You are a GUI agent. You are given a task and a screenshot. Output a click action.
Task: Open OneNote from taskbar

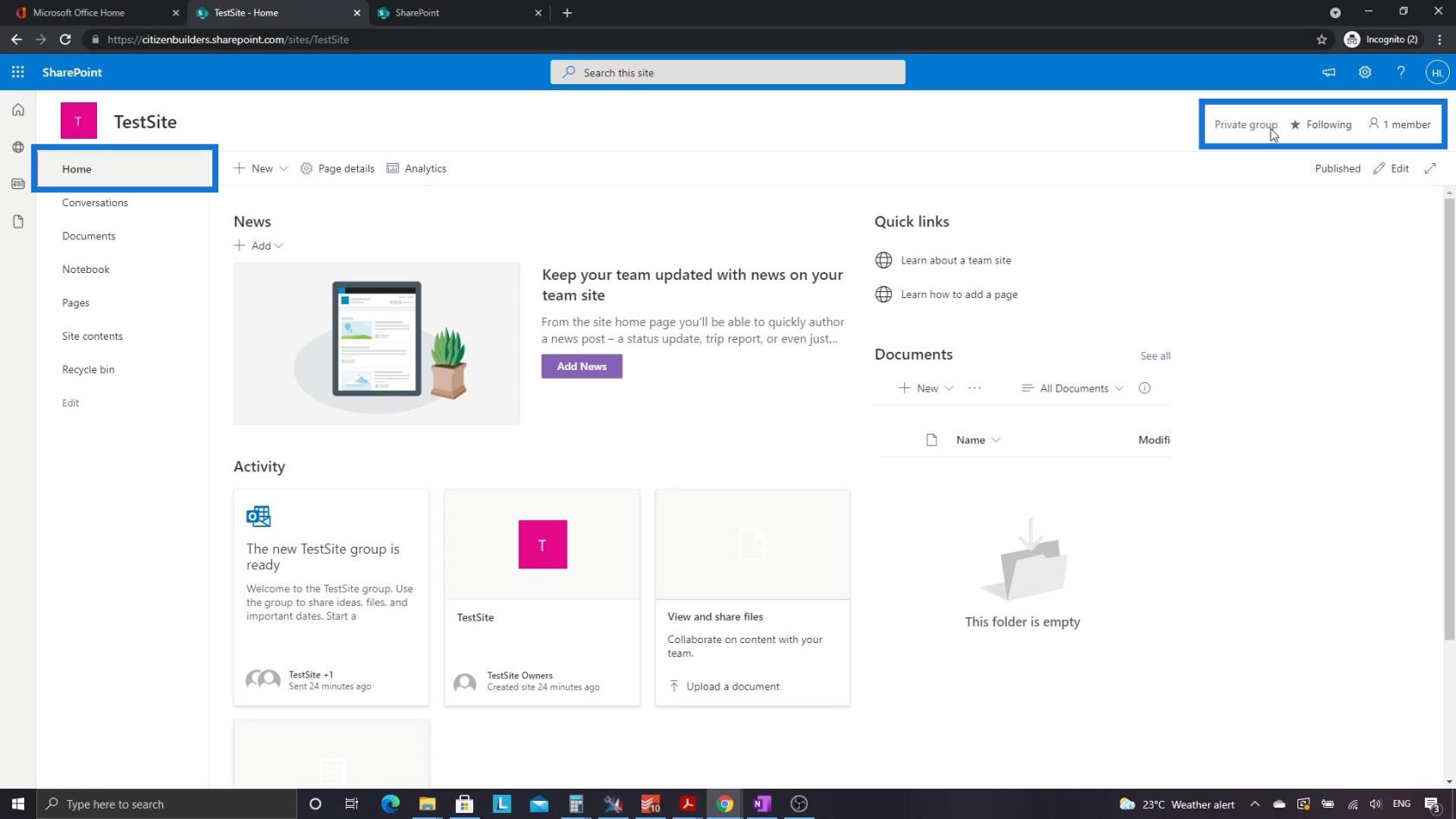pos(762,804)
